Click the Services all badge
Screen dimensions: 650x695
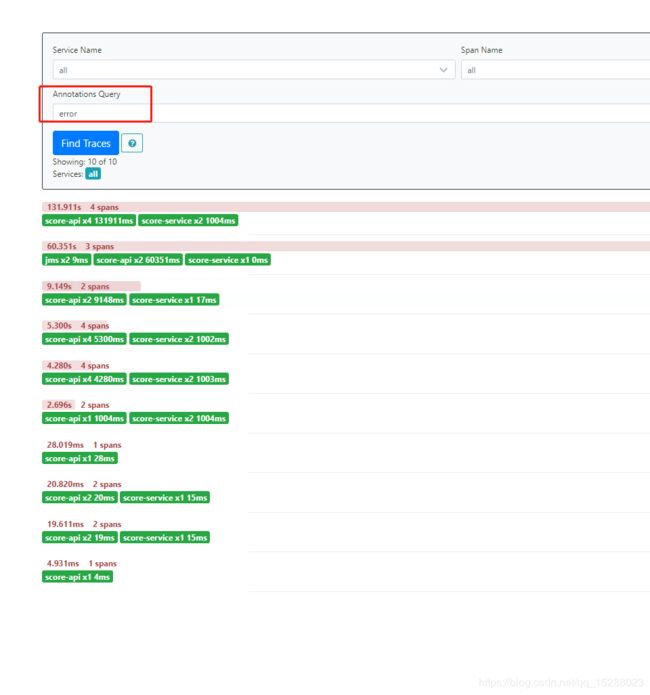pos(93,174)
